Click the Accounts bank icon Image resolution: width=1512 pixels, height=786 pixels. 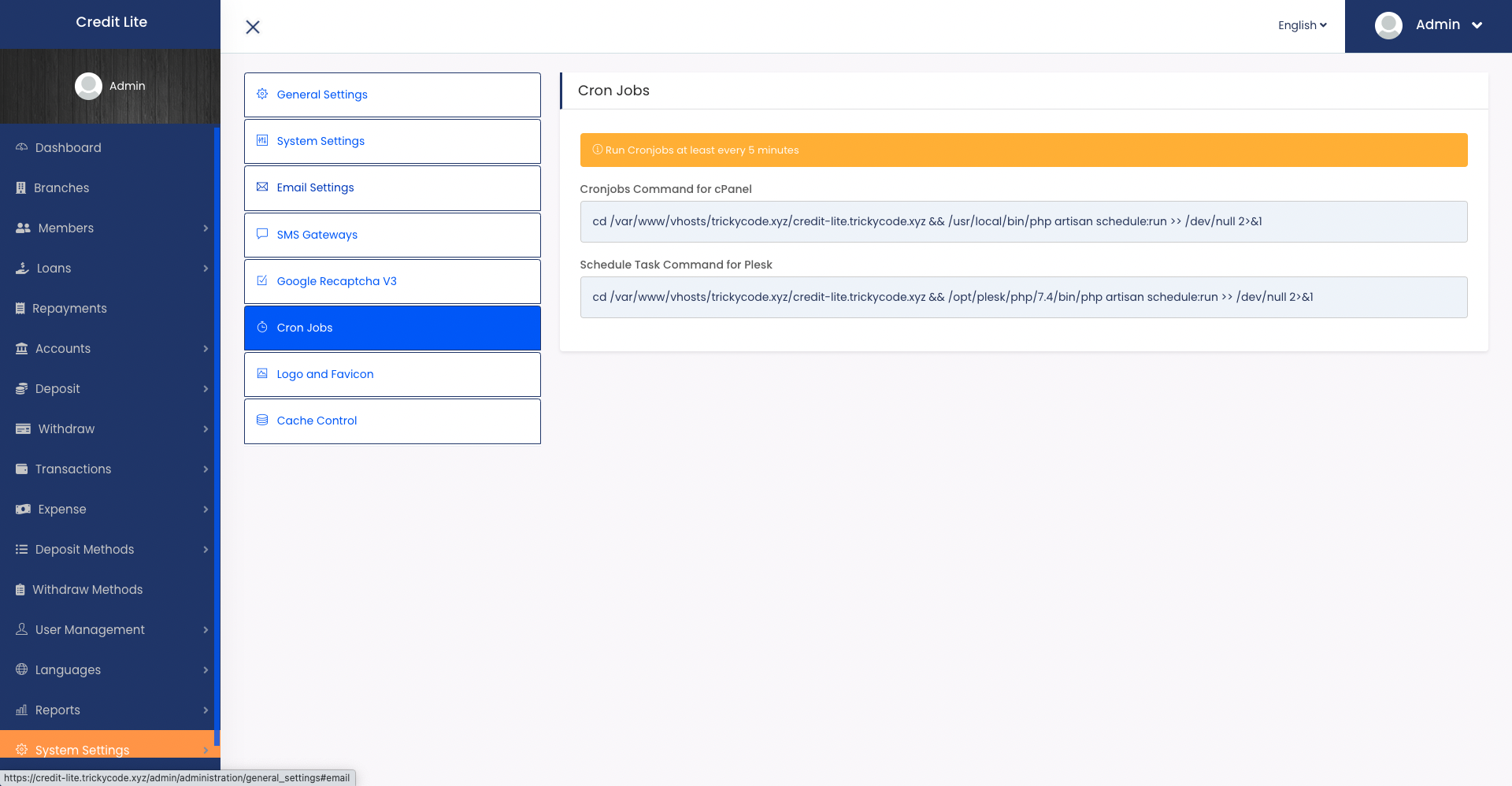21,348
